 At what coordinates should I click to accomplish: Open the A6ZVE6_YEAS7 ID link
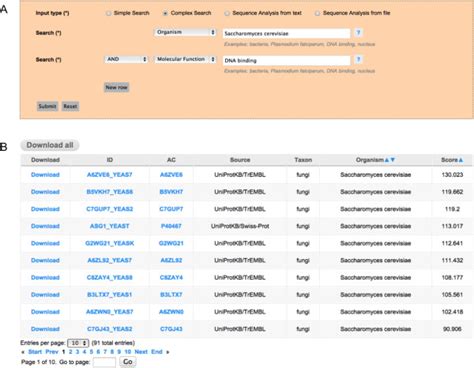pos(110,175)
